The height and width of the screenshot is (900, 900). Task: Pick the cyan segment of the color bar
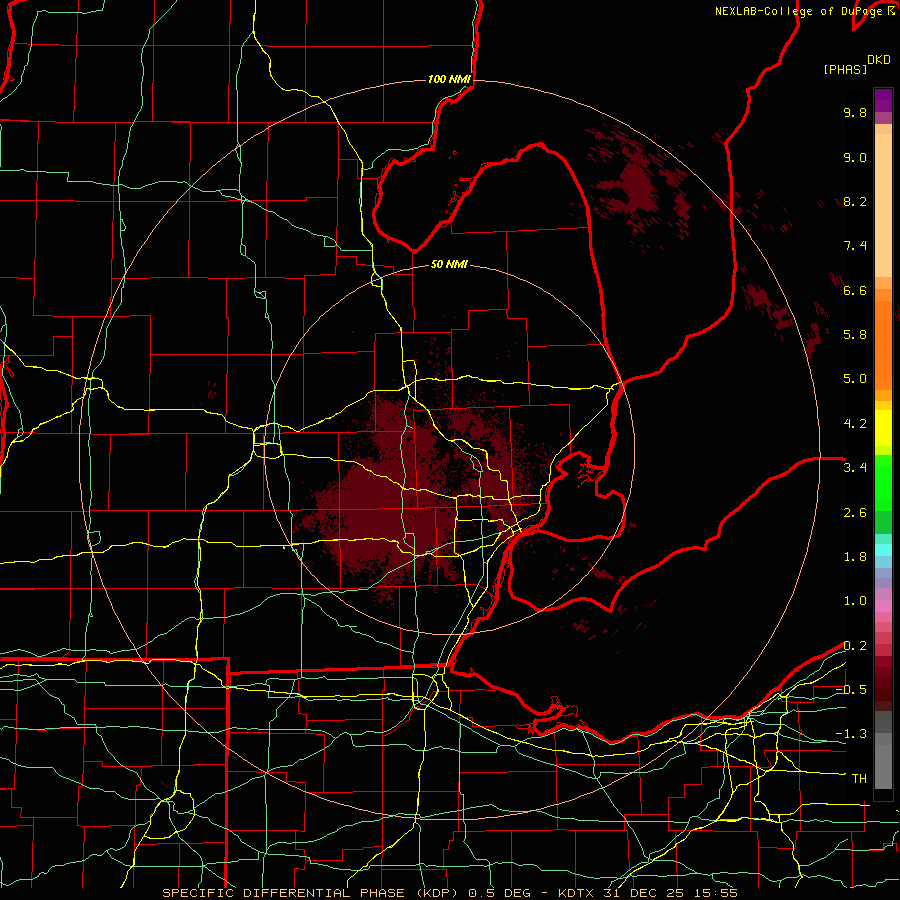point(883,550)
